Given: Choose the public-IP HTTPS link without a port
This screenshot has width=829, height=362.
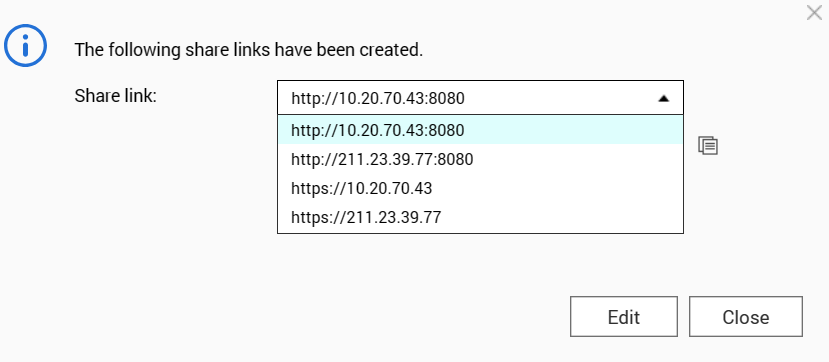Looking at the screenshot, I should click(x=480, y=217).
